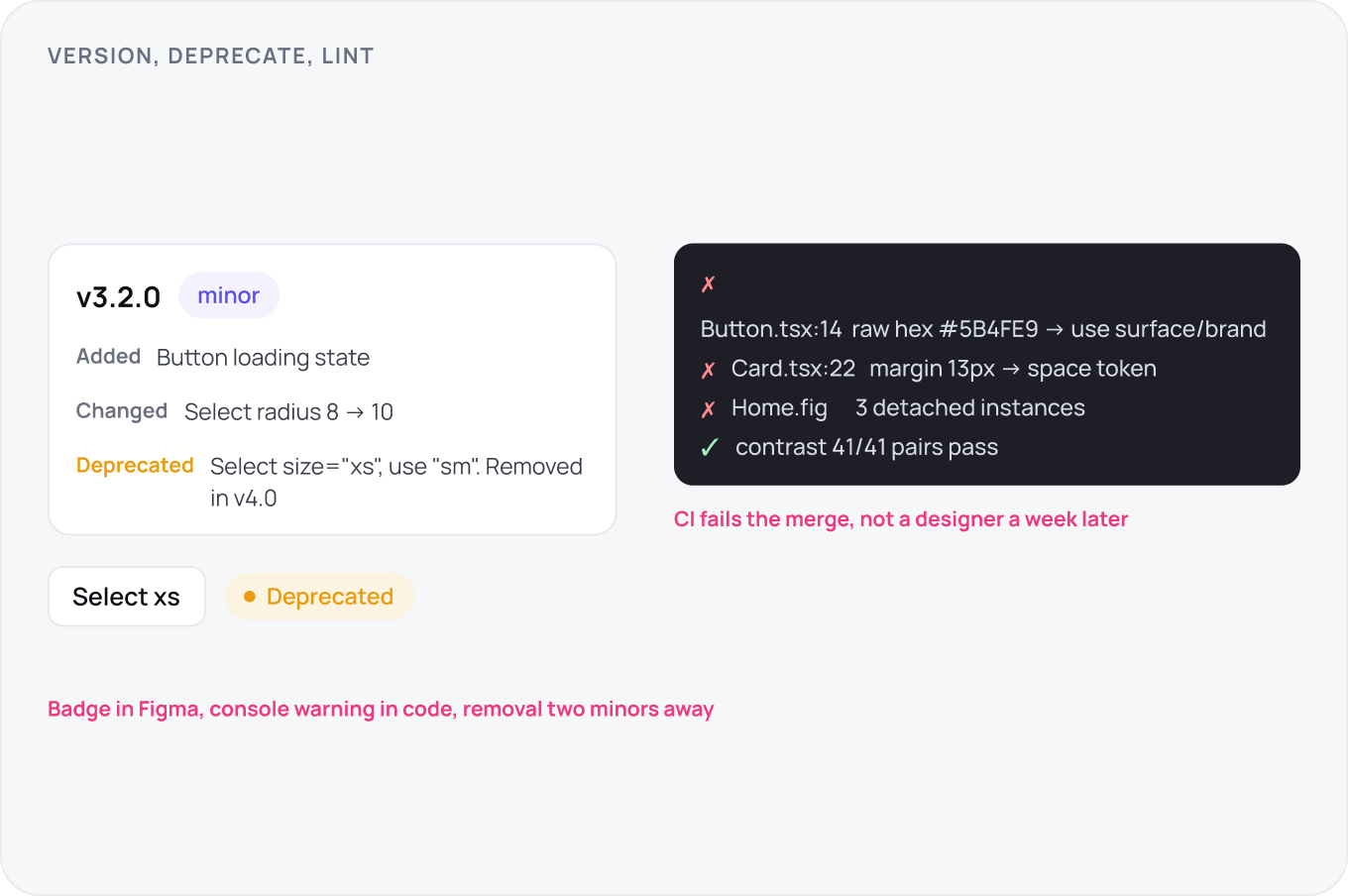
Task: Click the v3.2.0 version title
Action: pos(119,297)
